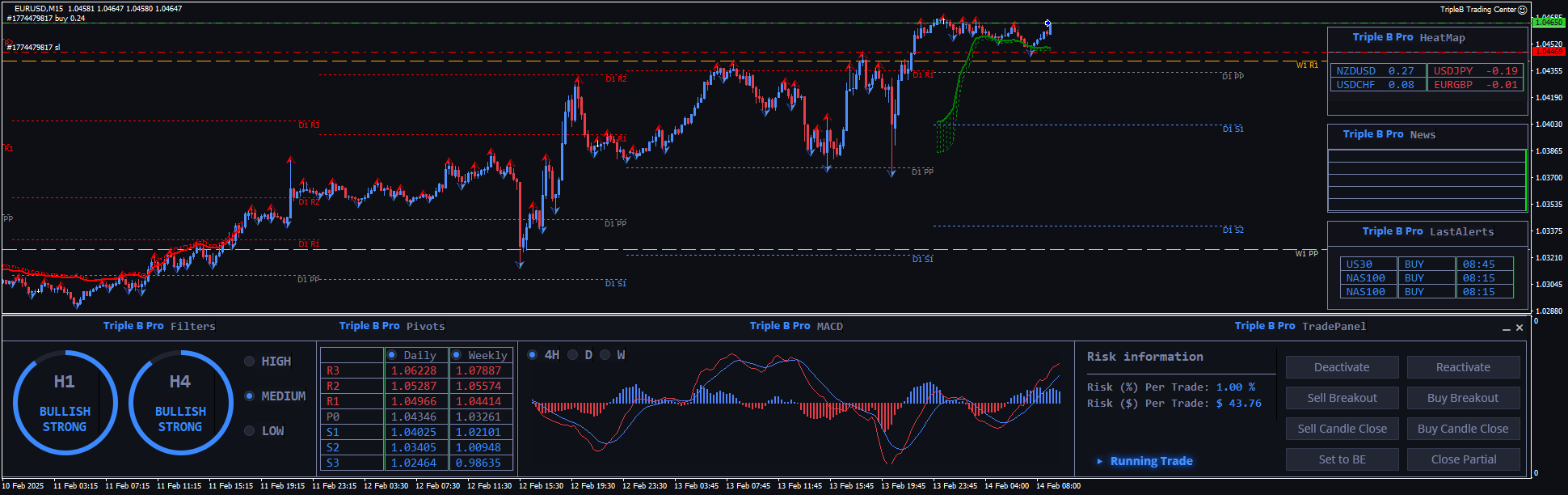This screenshot has height=495, width=1568.
Task: Switch MACD timeframe to W
Action: (605, 355)
